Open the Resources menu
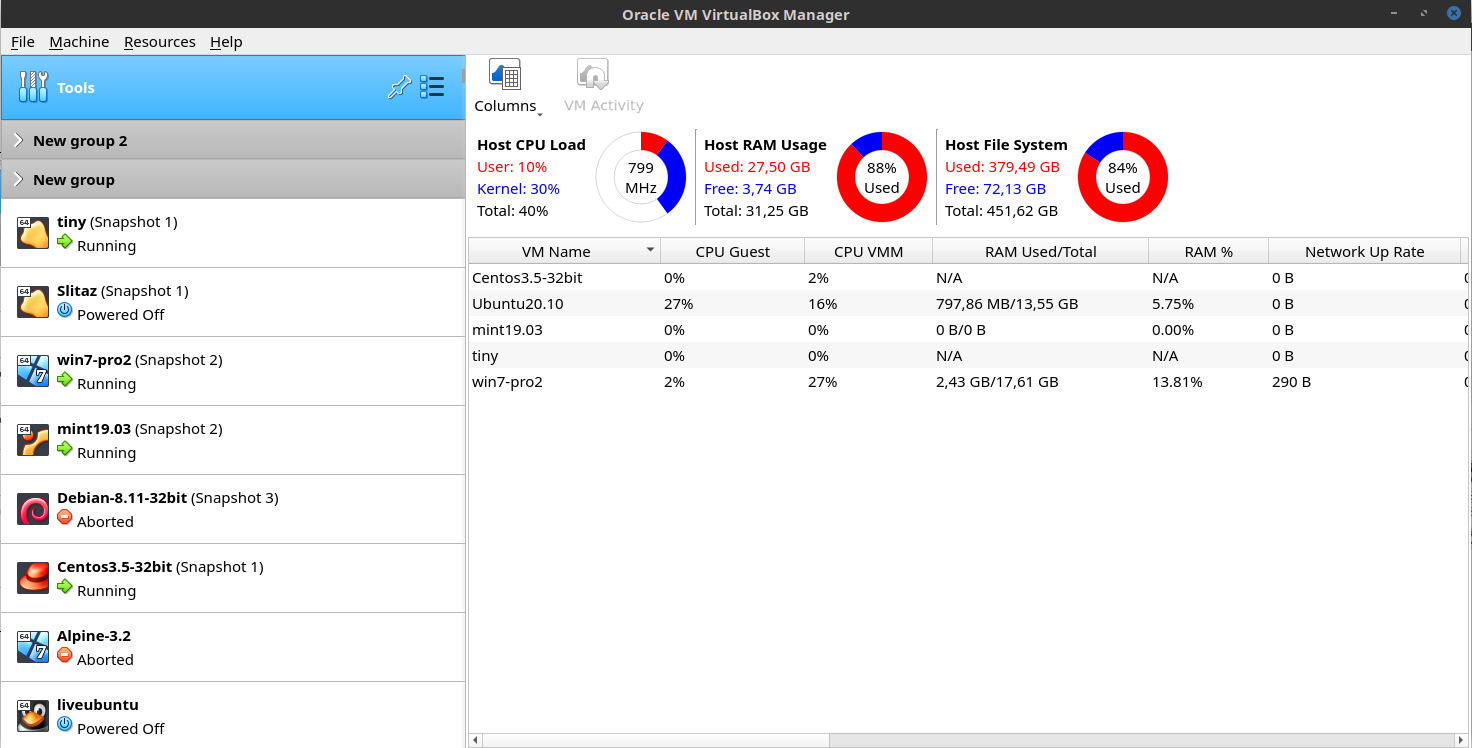Screen dimensions: 1472x748 (x=160, y=42)
